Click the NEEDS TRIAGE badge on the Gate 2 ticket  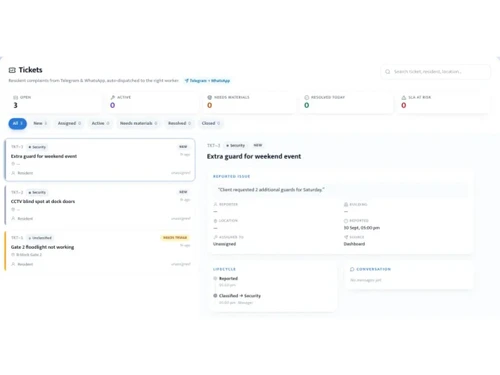(175, 238)
